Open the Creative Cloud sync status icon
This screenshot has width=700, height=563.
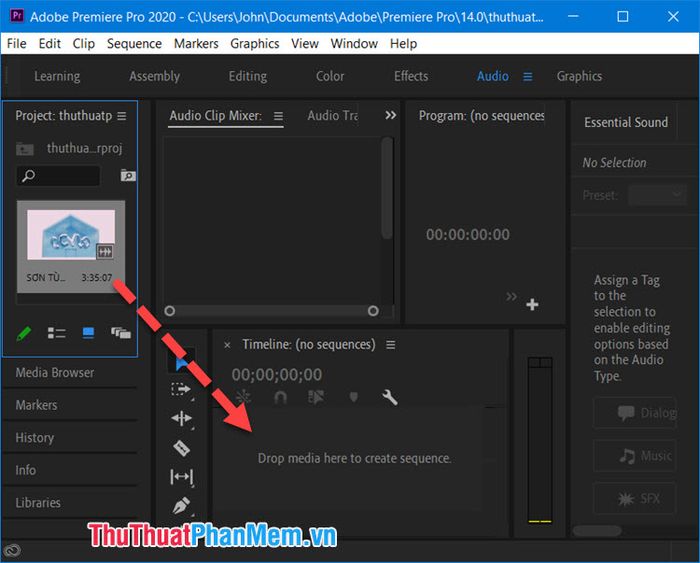11,550
